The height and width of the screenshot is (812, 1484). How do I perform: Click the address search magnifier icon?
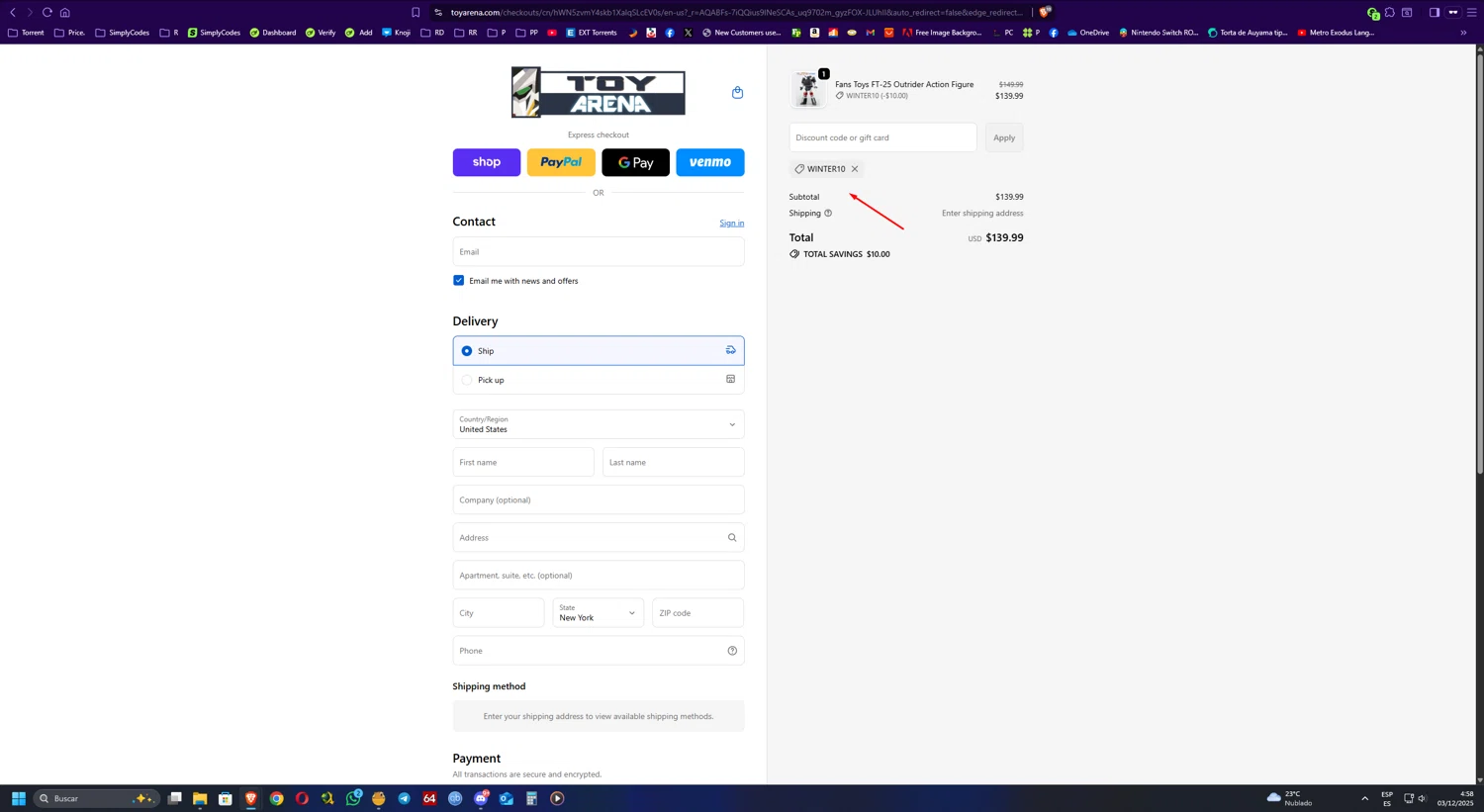pos(732,538)
